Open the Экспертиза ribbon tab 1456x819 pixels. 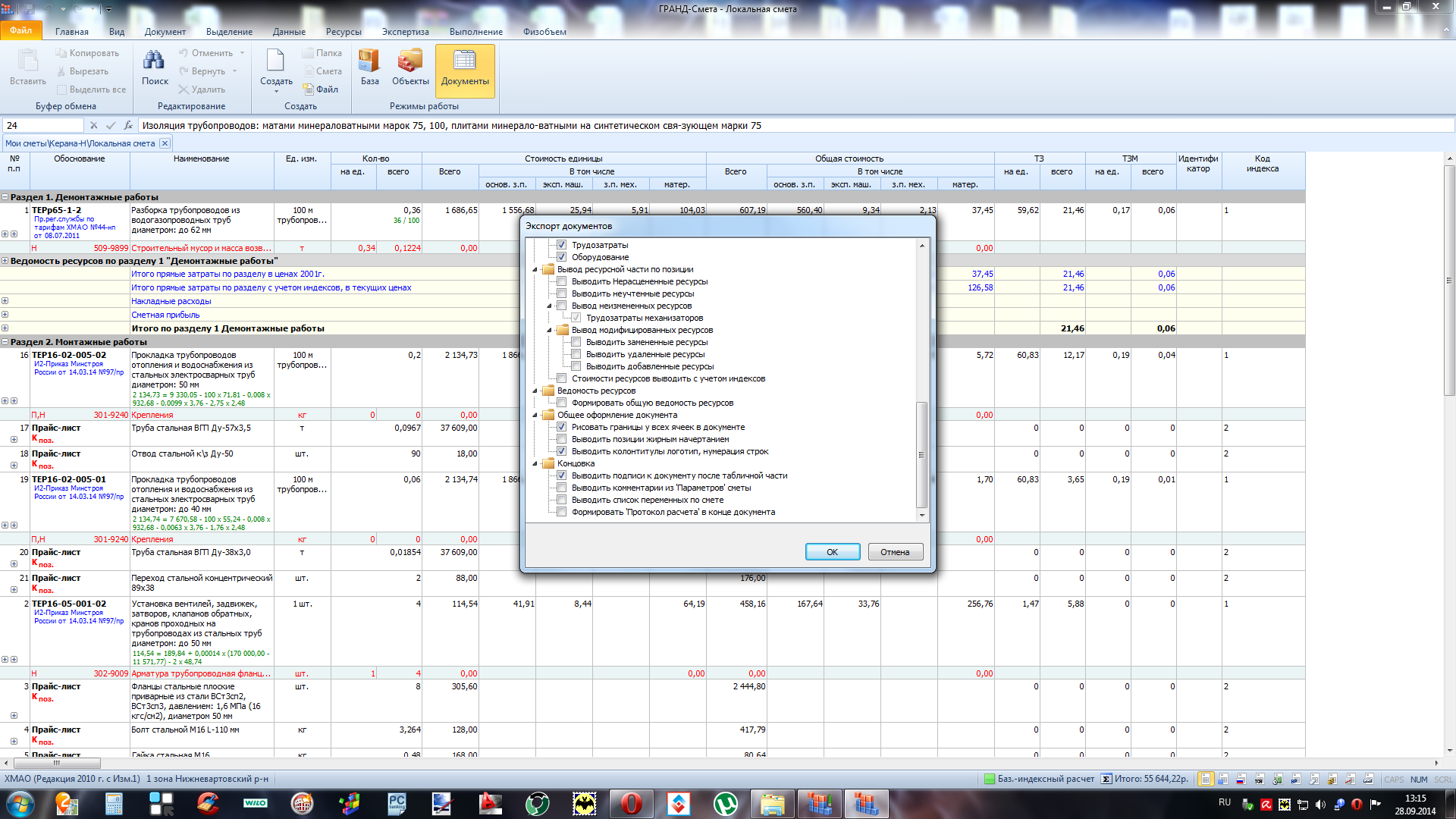[x=405, y=32]
